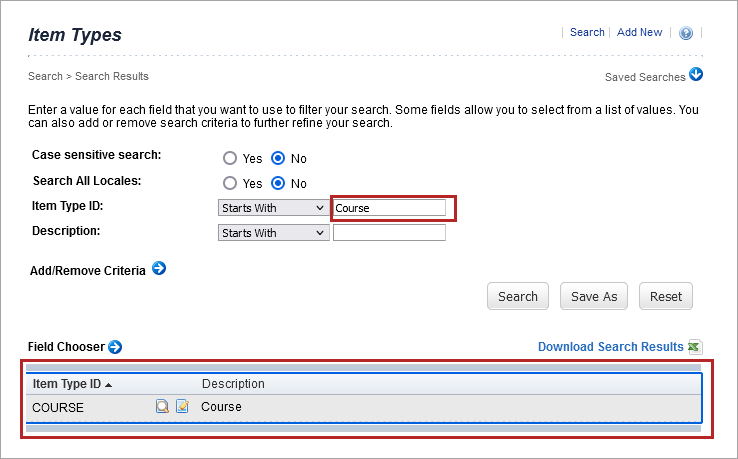
Task: Select Yes for Case sensitive search
Action: (x=230, y=158)
